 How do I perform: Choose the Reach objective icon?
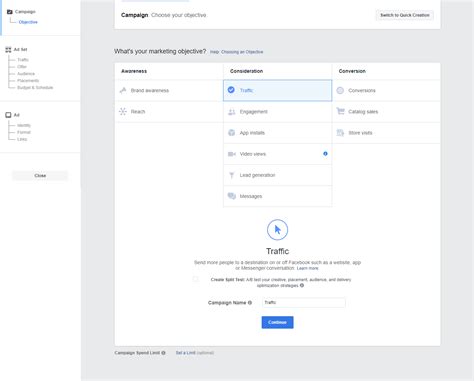pyautogui.click(x=123, y=111)
